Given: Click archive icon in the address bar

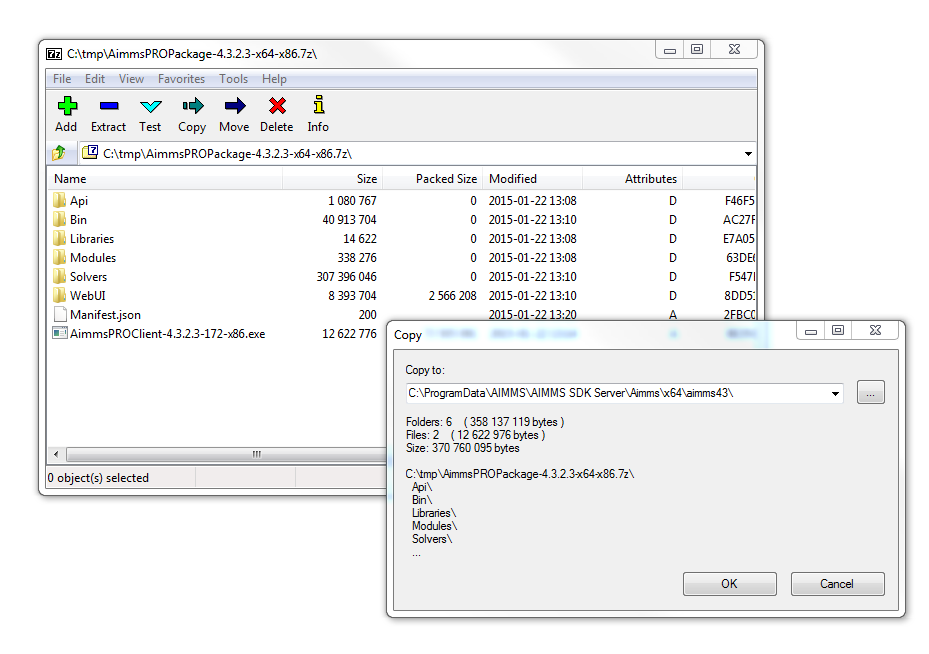Looking at the screenshot, I should pyautogui.click(x=90, y=152).
